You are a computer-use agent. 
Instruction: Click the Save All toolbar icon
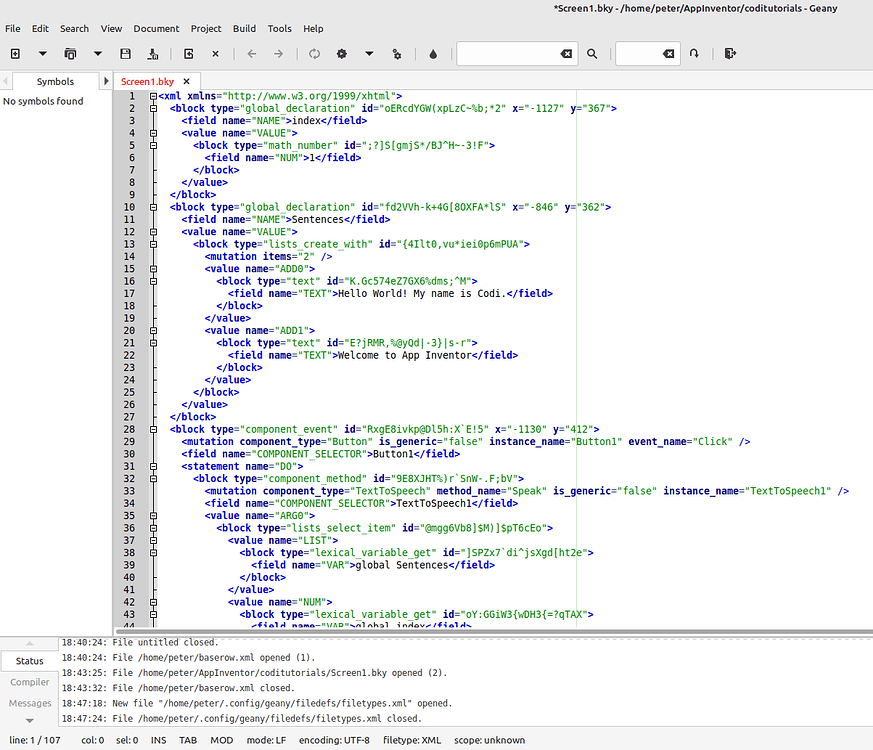[153, 53]
